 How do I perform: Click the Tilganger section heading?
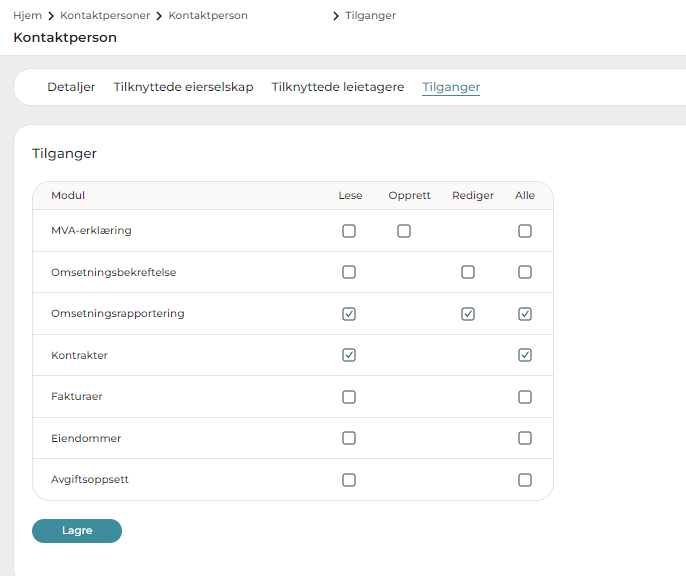pos(64,154)
